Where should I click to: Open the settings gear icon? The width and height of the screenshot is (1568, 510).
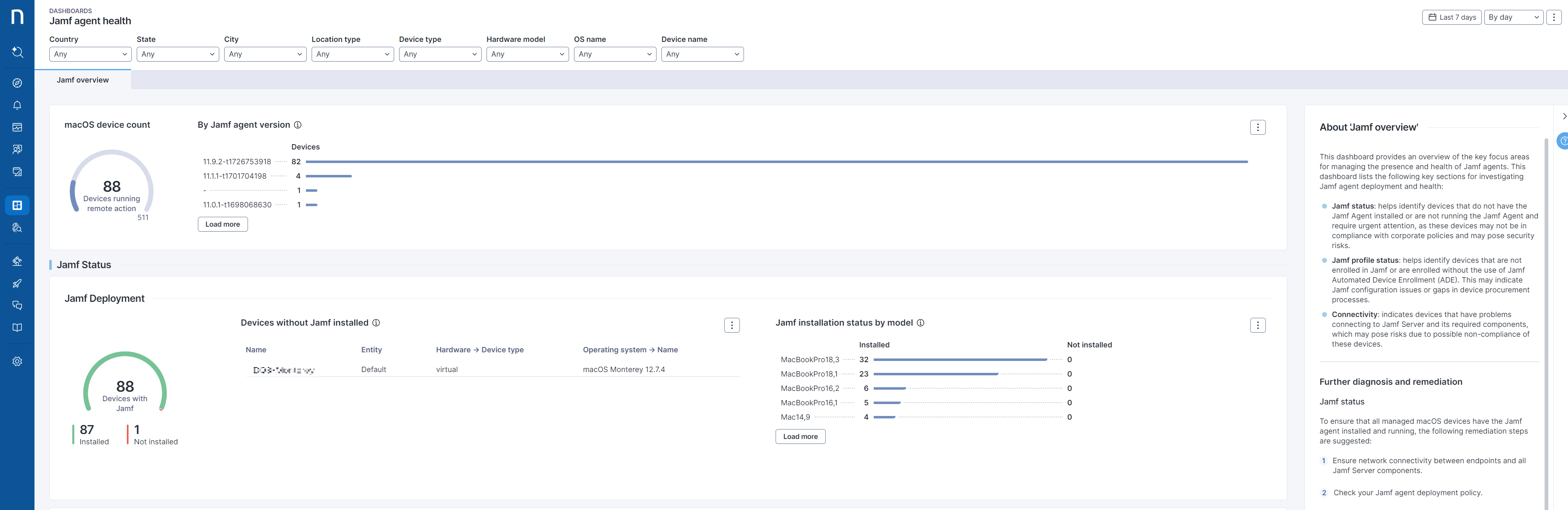pyautogui.click(x=17, y=361)
